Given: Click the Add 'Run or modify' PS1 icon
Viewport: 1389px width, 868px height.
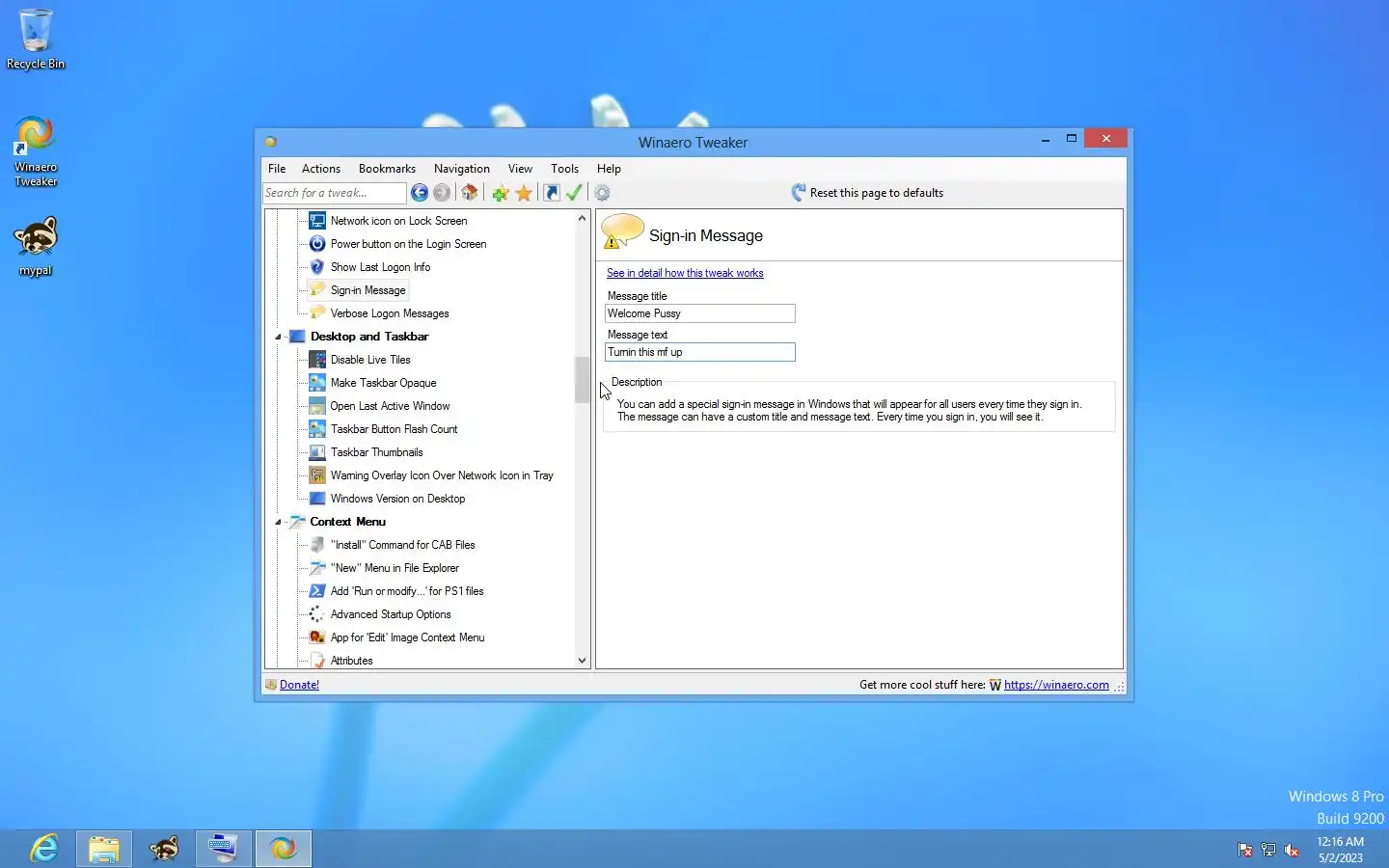Looking at the screenshot, I should coord(317,591).
